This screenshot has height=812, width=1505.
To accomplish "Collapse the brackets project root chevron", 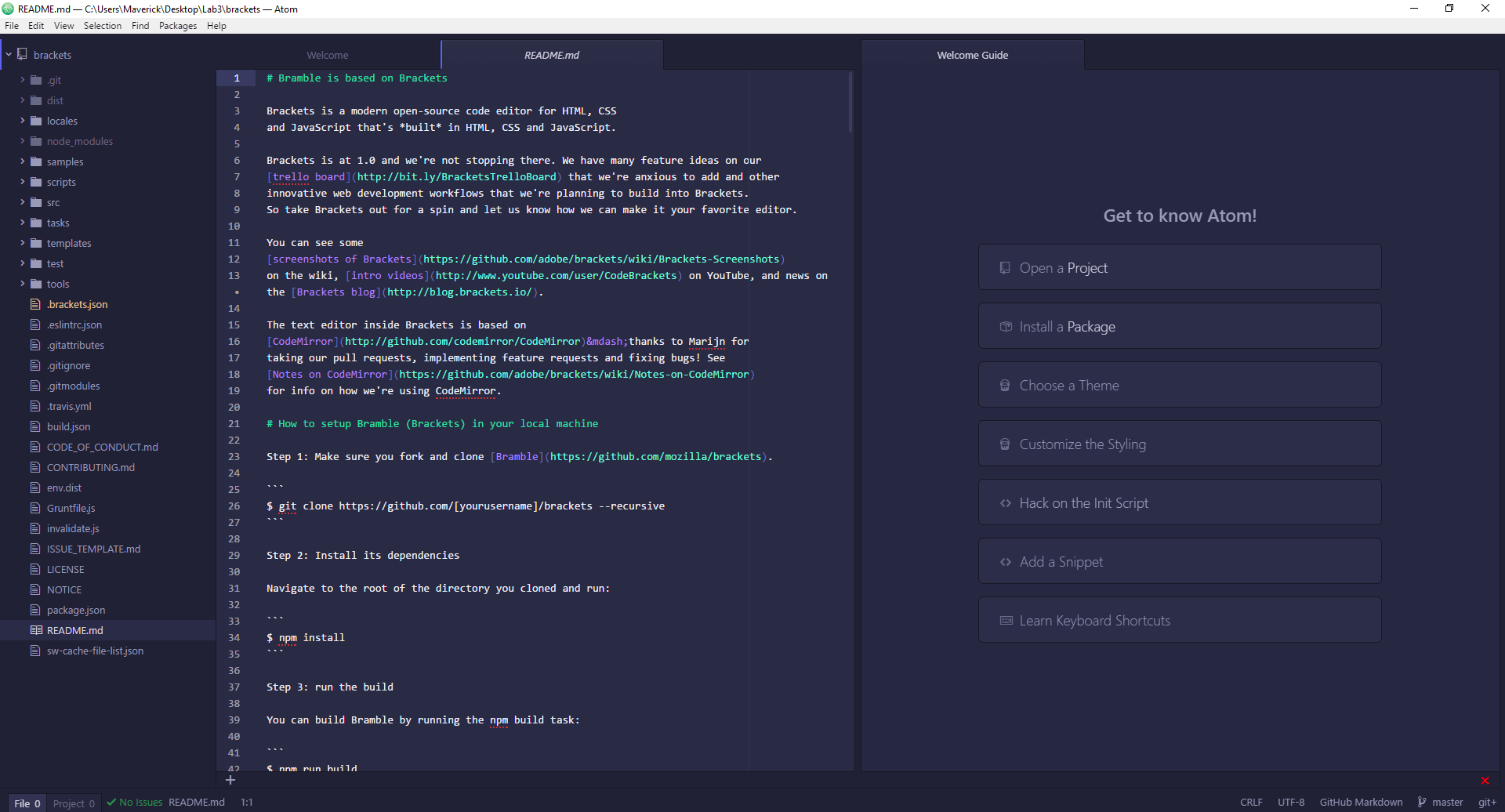I will coord(9,55).
